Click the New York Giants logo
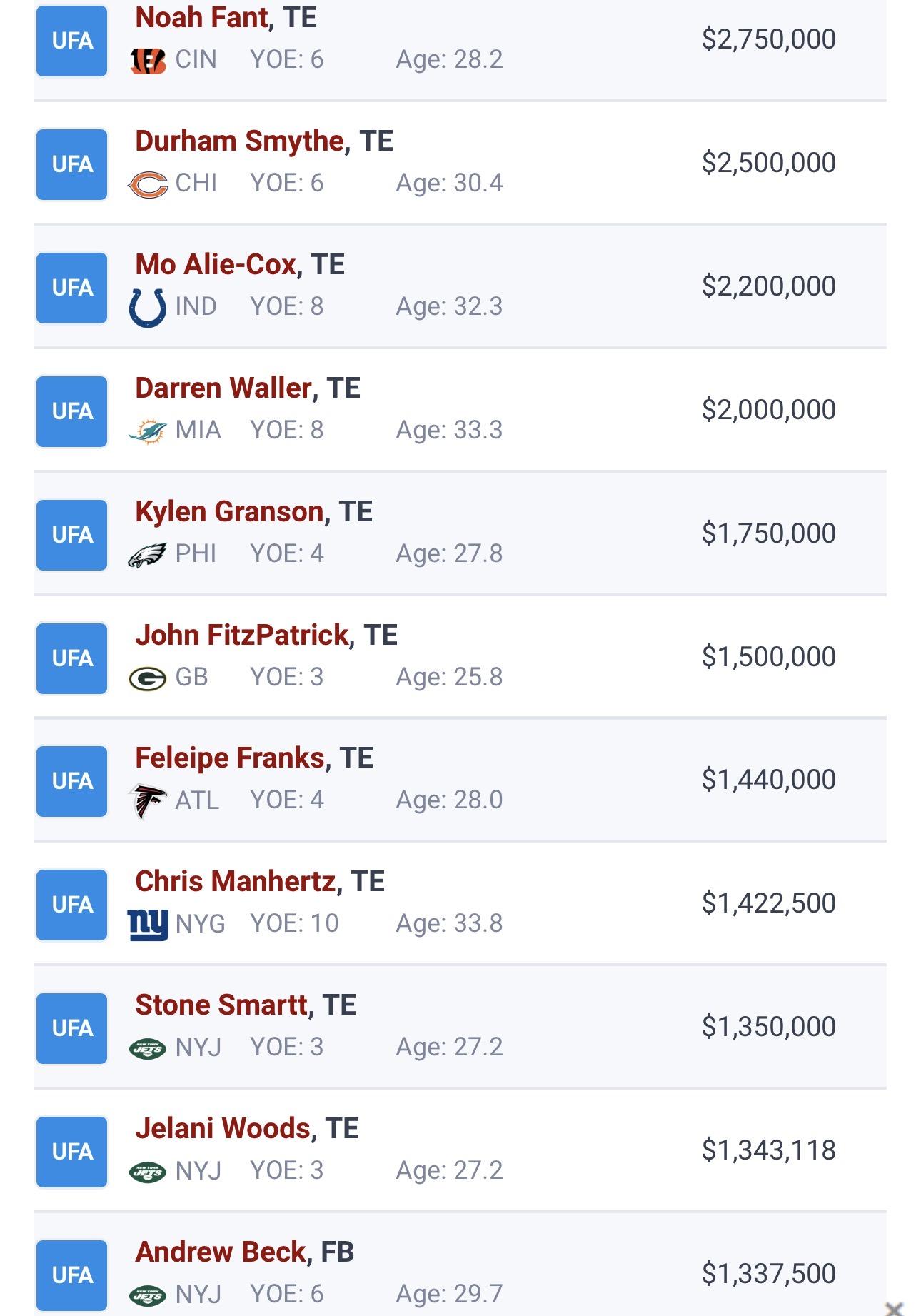 click(x=148, y=925)
